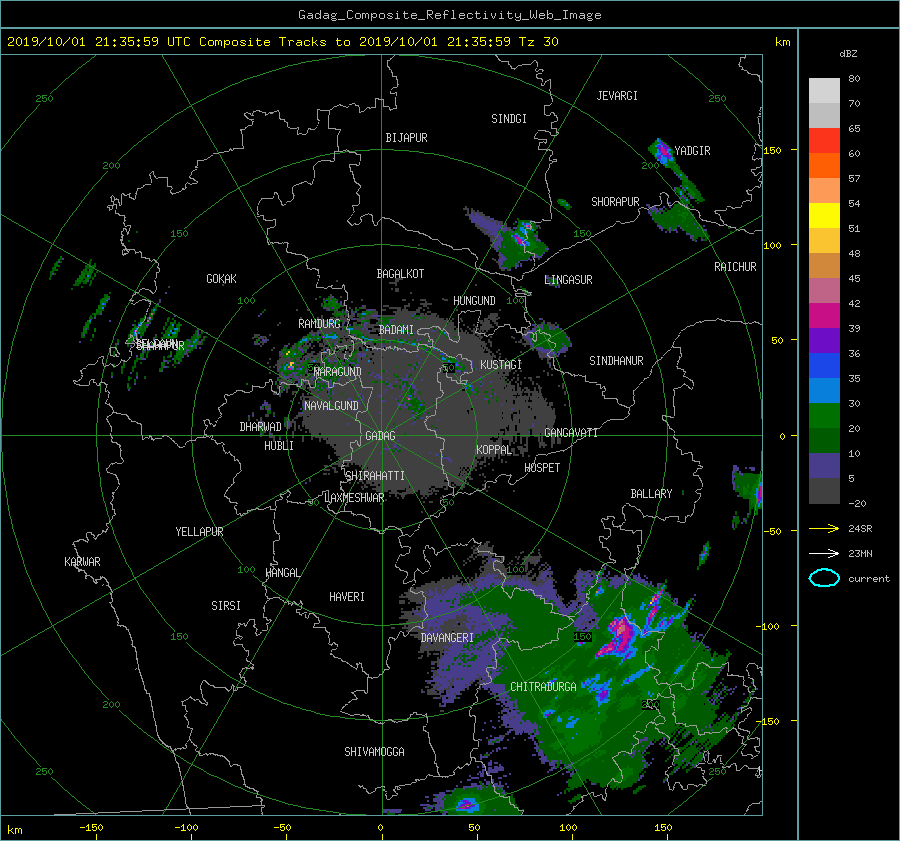This screenshot has height=841, width=900.
Task: Click the HANGAL city label
Action: [283, 573]
